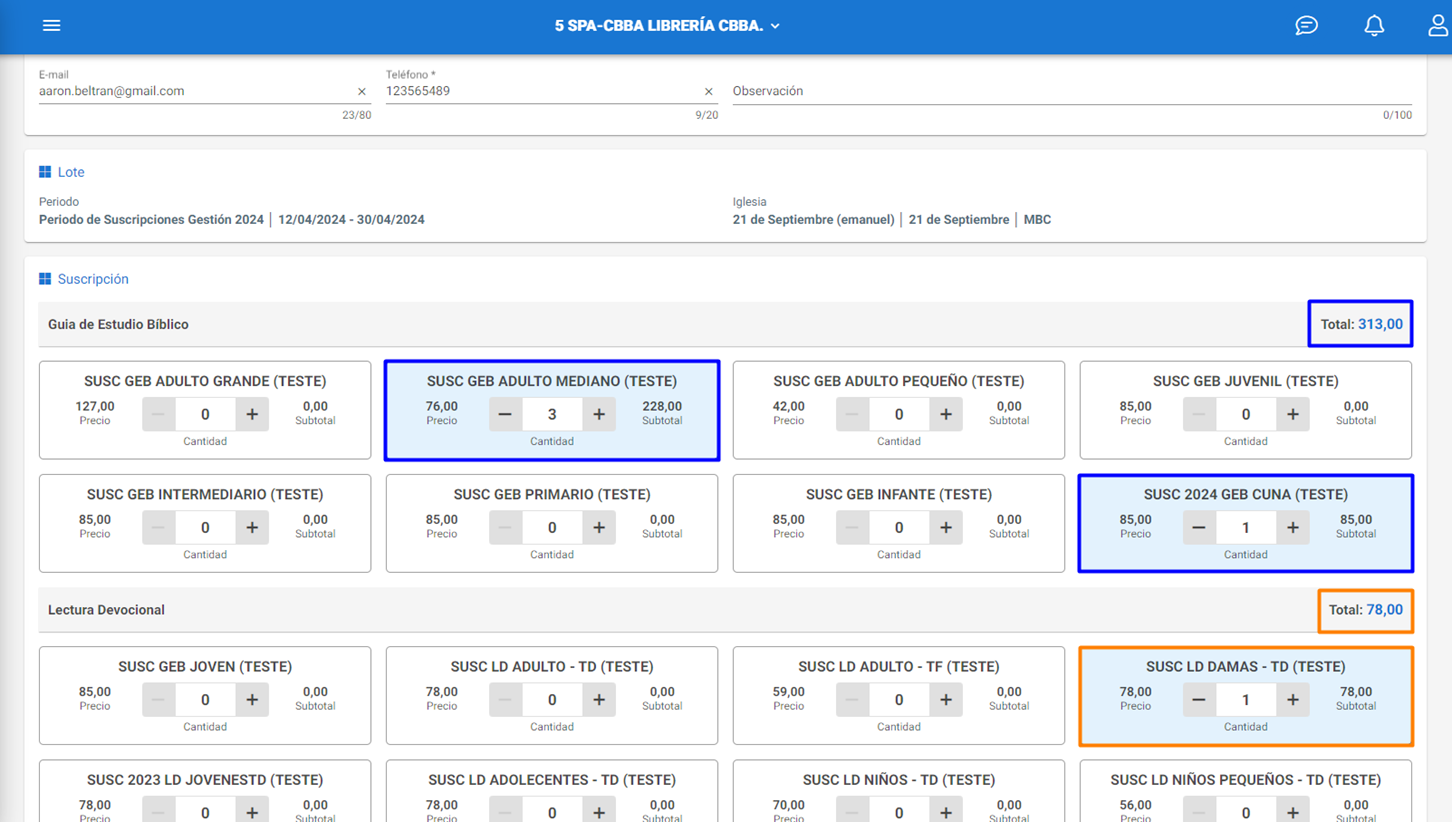Screen dimensions: 1452x822
Task: Increase quantity of SUSC GEB JUVENIL
Action: 1293,414
